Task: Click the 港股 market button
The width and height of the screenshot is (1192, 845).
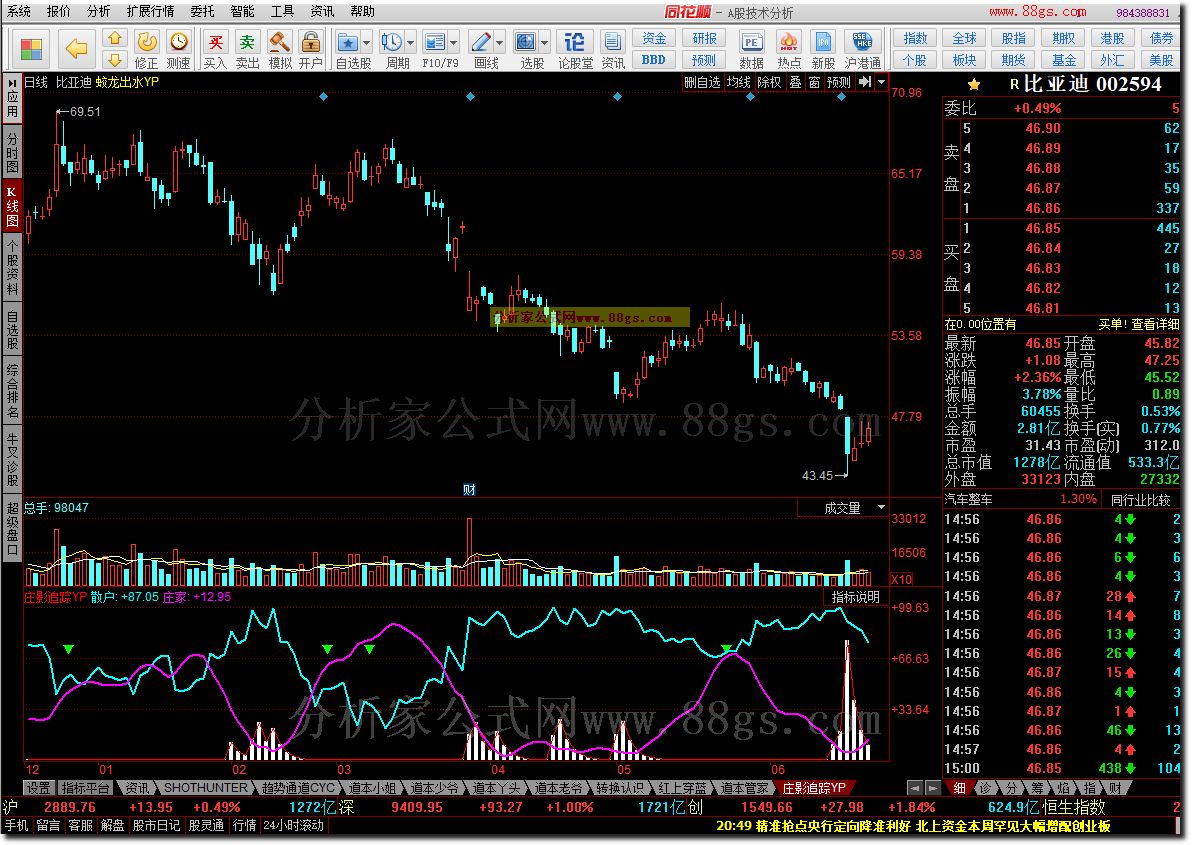Action: pyautogui.click(x=1112, y=38)
